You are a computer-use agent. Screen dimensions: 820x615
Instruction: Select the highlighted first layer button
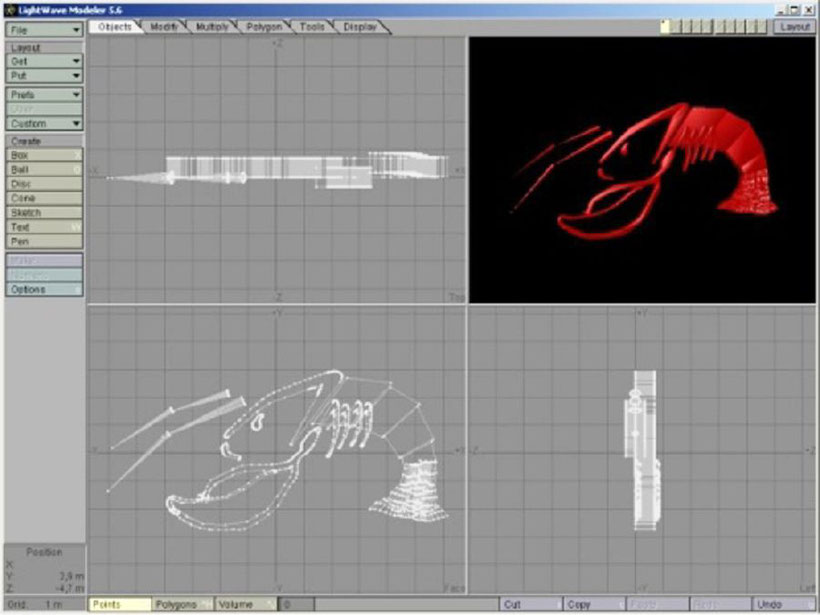665,27
